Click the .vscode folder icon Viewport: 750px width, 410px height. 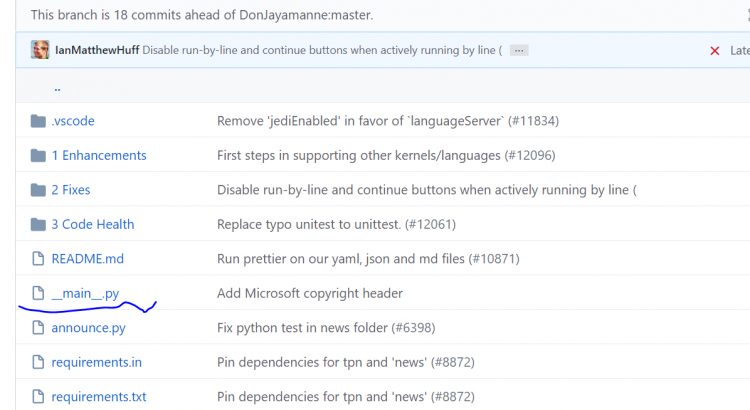click(38, 121)
